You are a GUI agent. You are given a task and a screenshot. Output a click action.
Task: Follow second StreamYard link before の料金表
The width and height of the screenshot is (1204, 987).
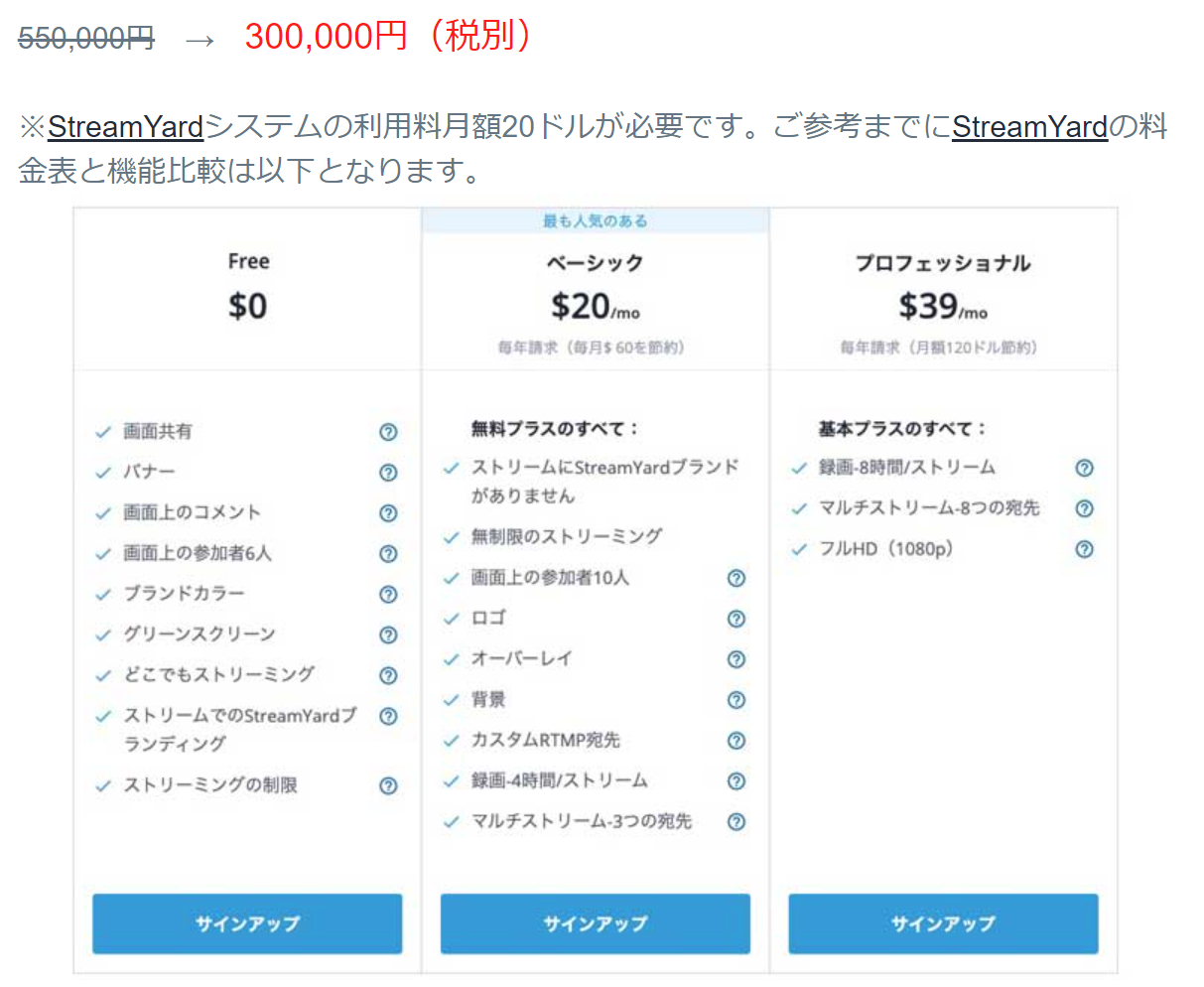click(x=1029, y=127)
